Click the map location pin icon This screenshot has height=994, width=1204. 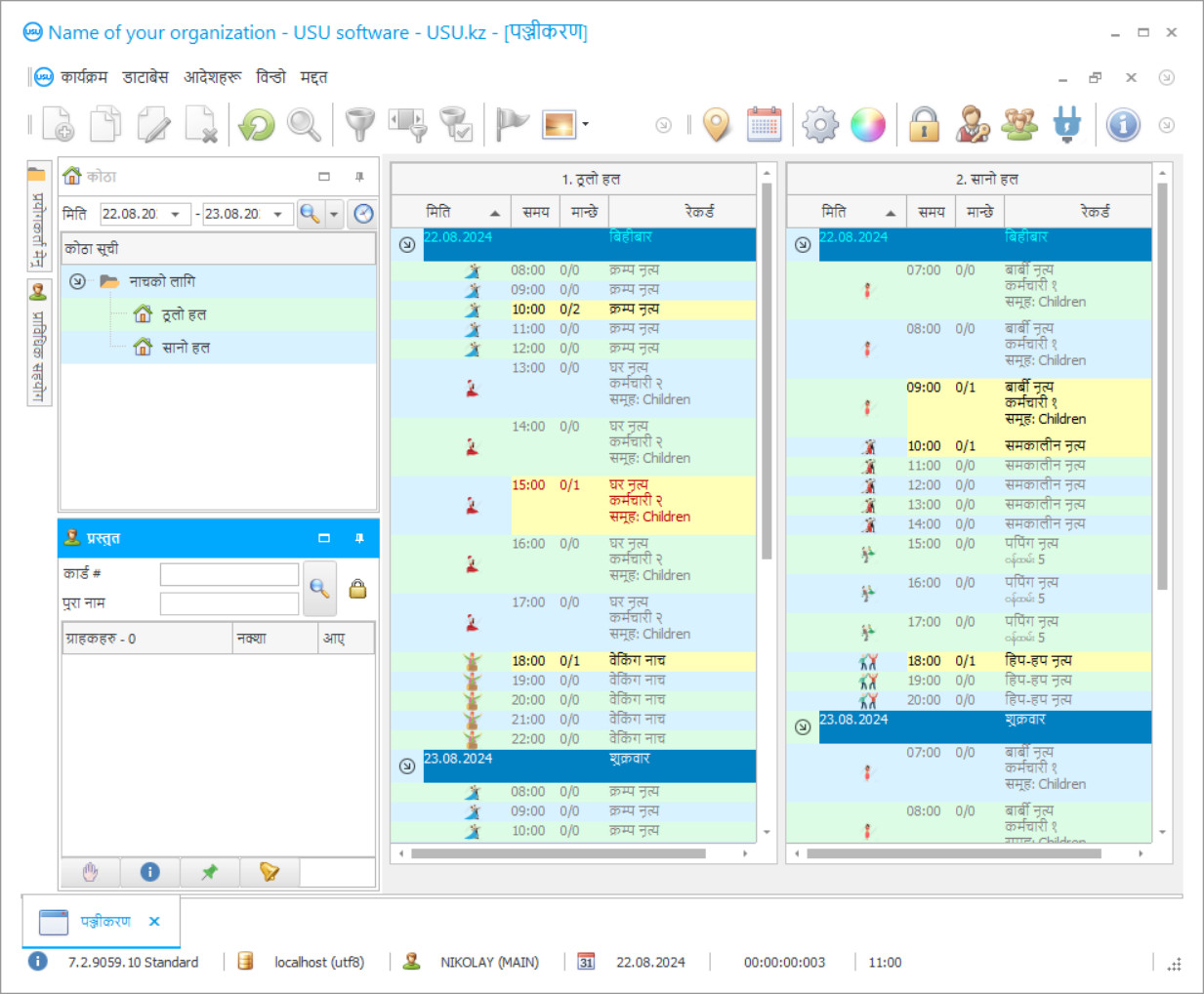pyautogui.click(x=717, y=125)
